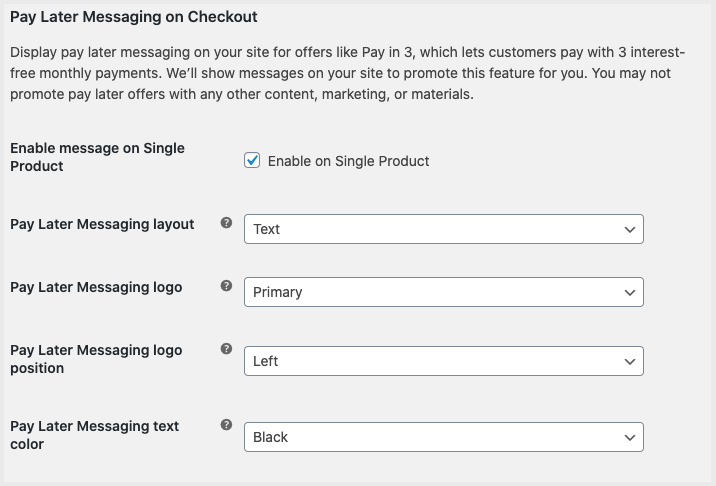The height and width of the screenshot is (486, 716).
Task: Open the logo position dropdown showing Left
Action: (443, 361)
